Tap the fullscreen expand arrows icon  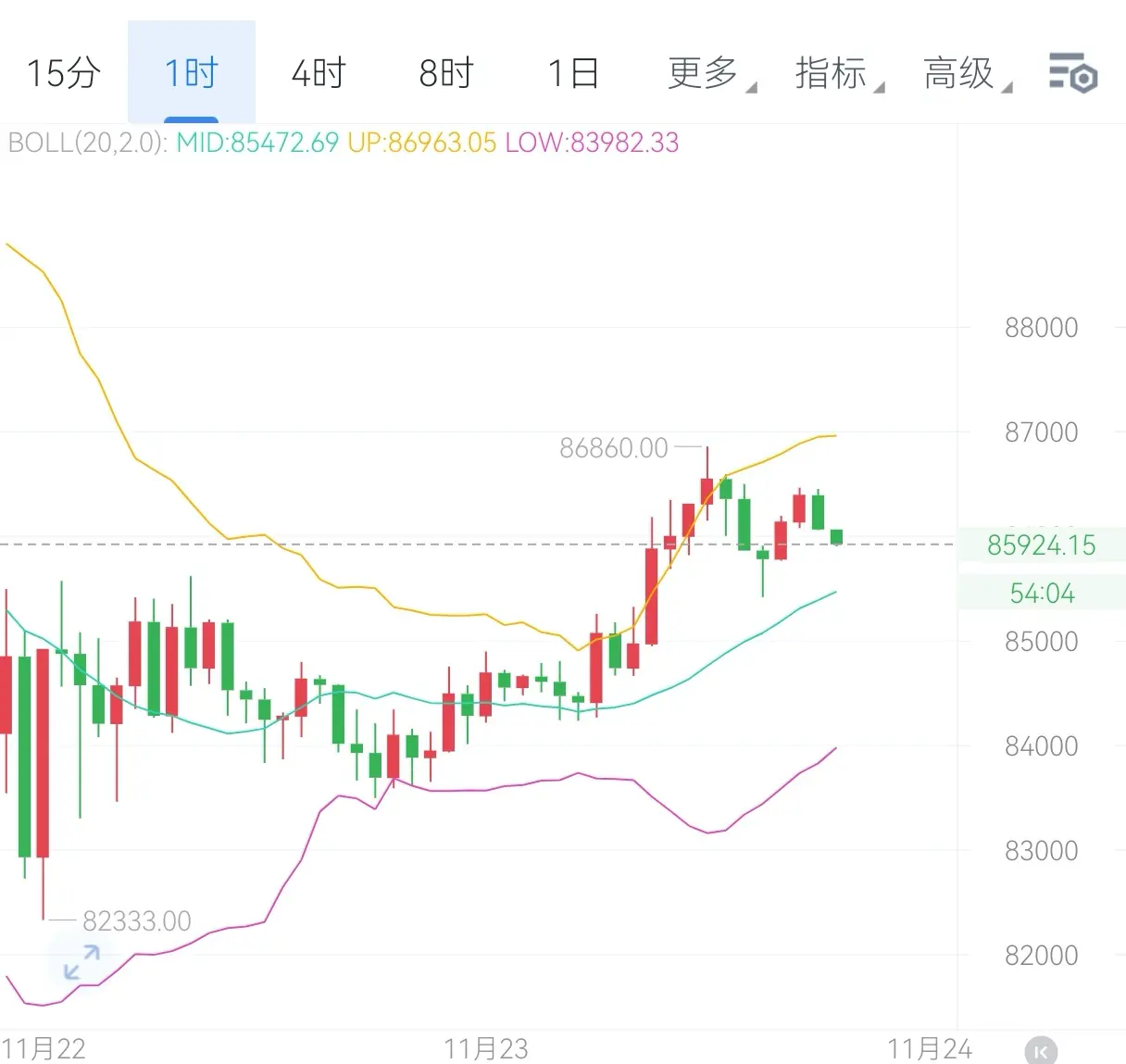(81, 962)
